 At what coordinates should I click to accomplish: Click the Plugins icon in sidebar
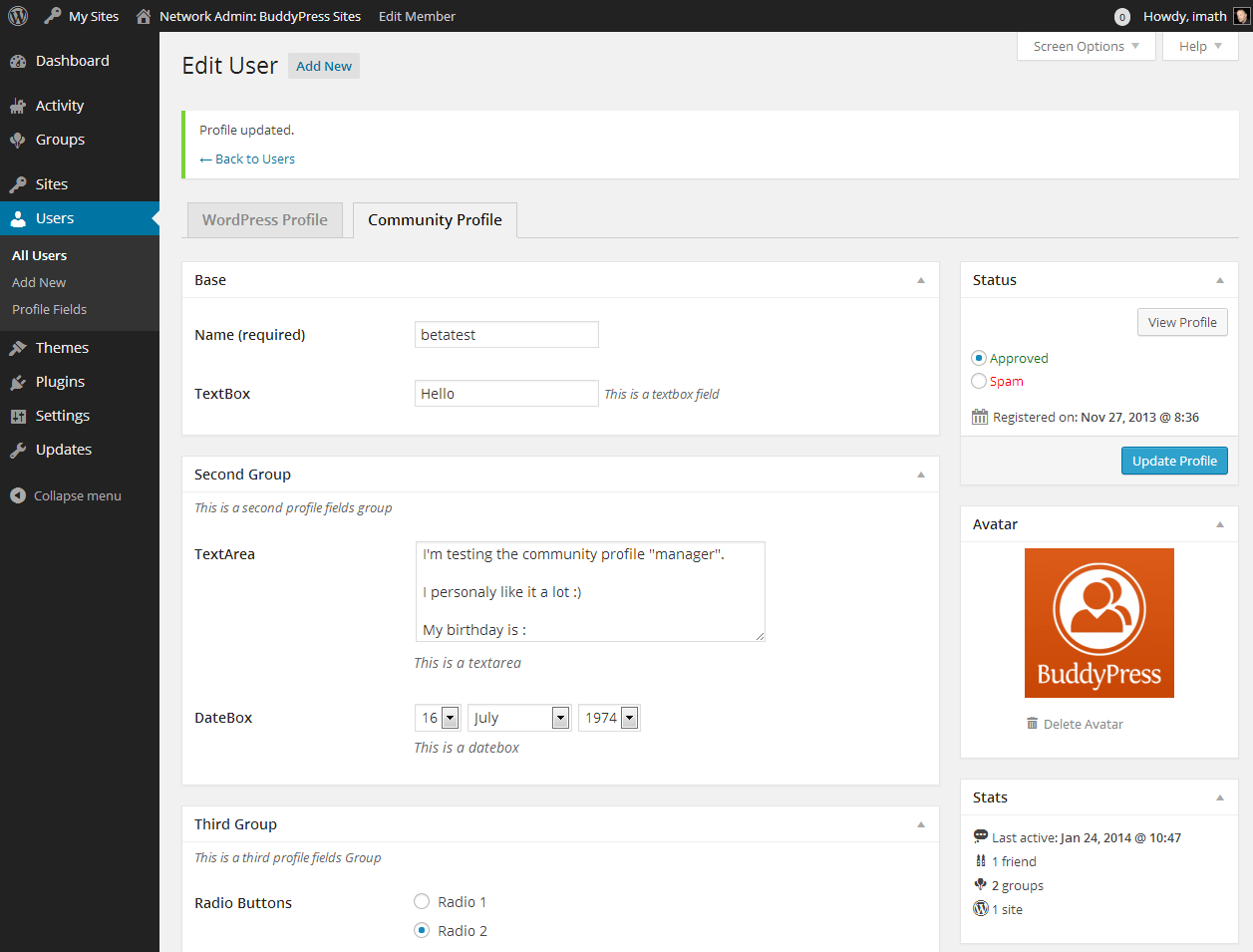point(18,382)
